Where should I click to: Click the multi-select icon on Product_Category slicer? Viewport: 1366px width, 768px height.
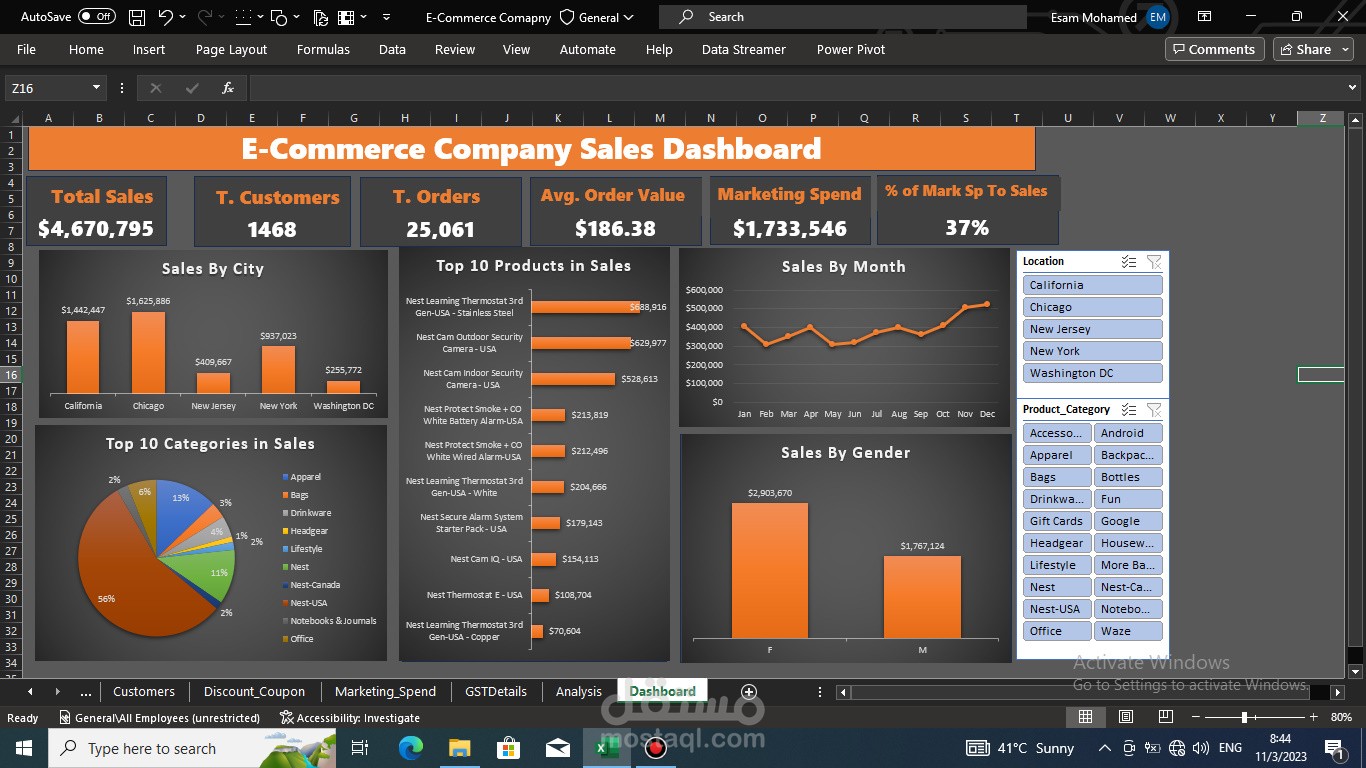pos(1128,410)
